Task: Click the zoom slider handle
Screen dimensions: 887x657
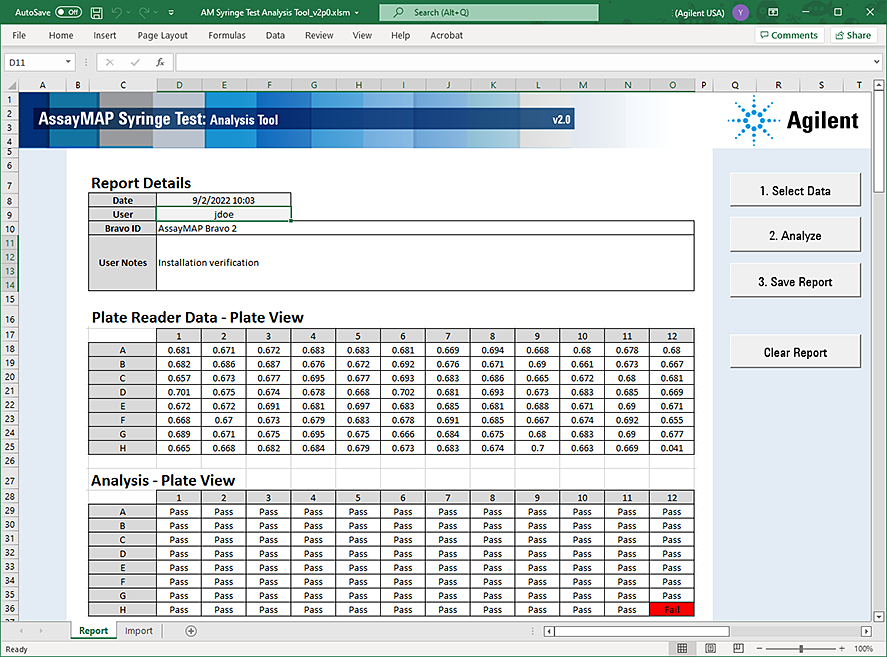Action: click(801, 649)
